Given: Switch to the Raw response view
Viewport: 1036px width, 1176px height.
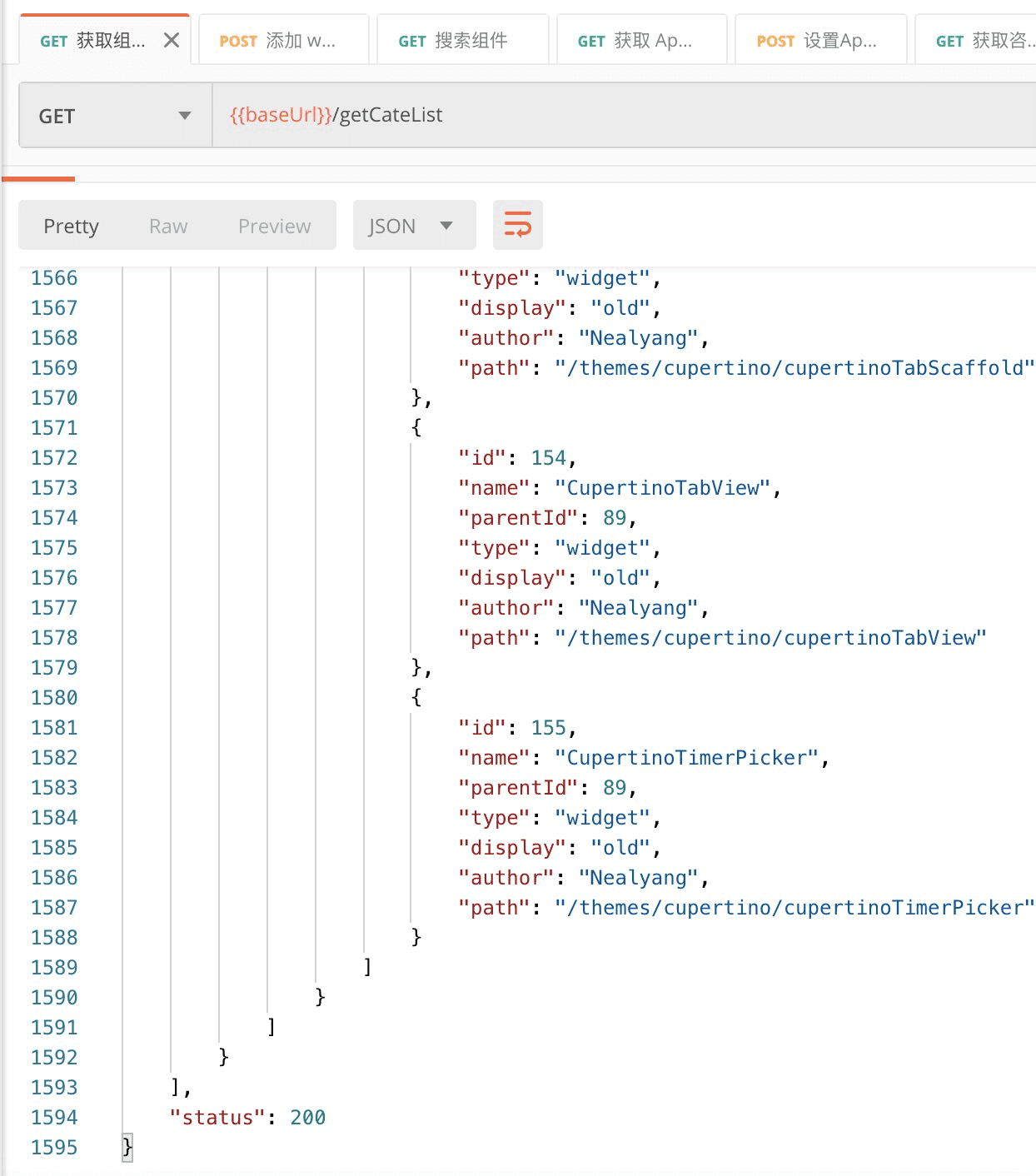Looking at the screenshot, I should pos(168,226).
